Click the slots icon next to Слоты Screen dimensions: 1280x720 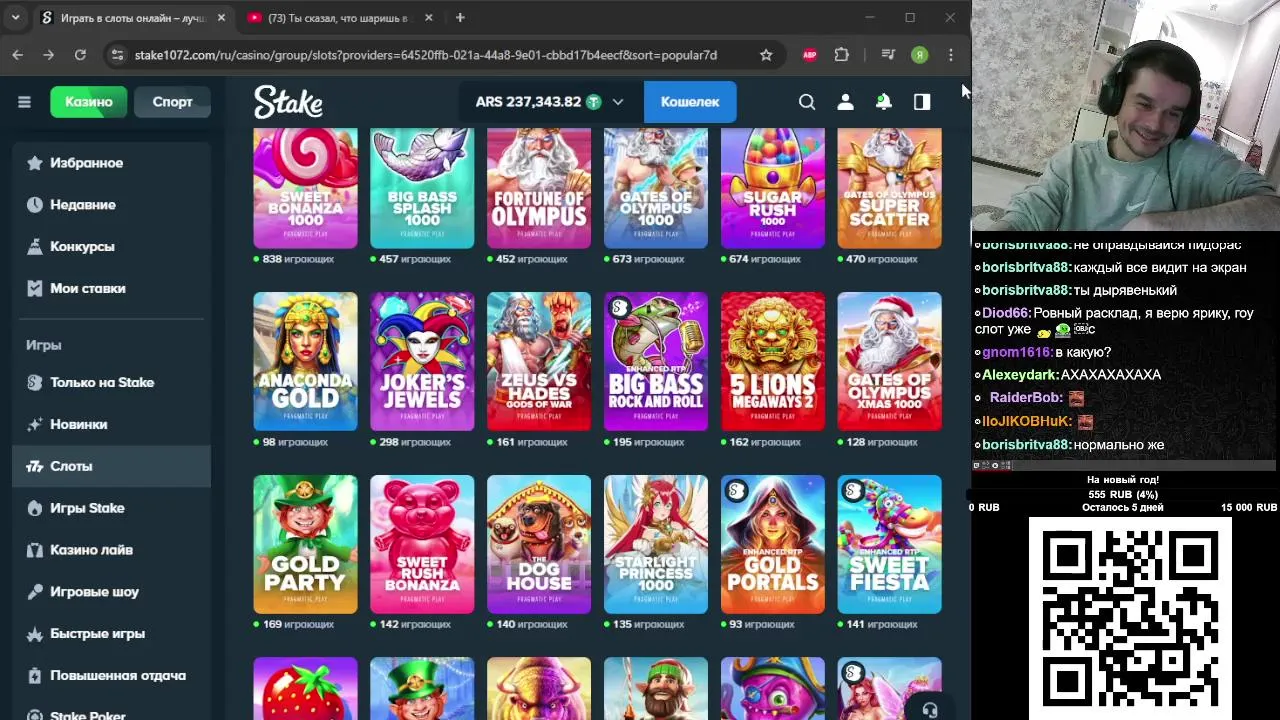click(35, 467)
